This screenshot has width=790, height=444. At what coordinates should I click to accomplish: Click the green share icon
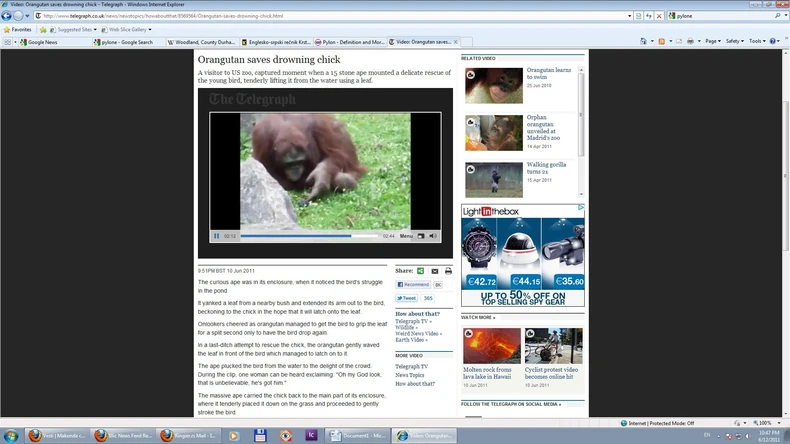coord(421,271)
